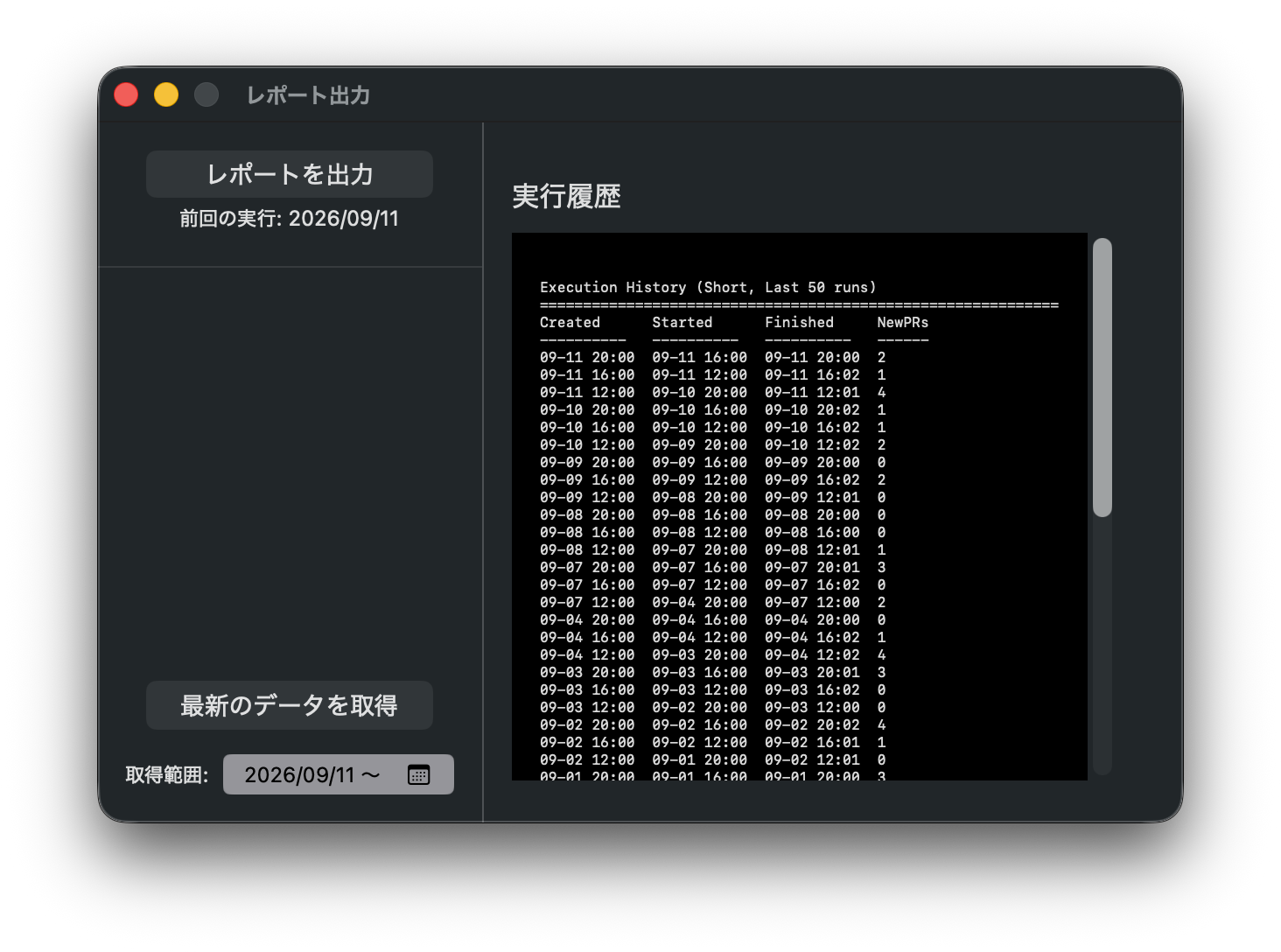Viewport: 1281px width, 952px height.
Task: Click NewPRs count for run finished 09-02 20:02
Action: (881, 724)
